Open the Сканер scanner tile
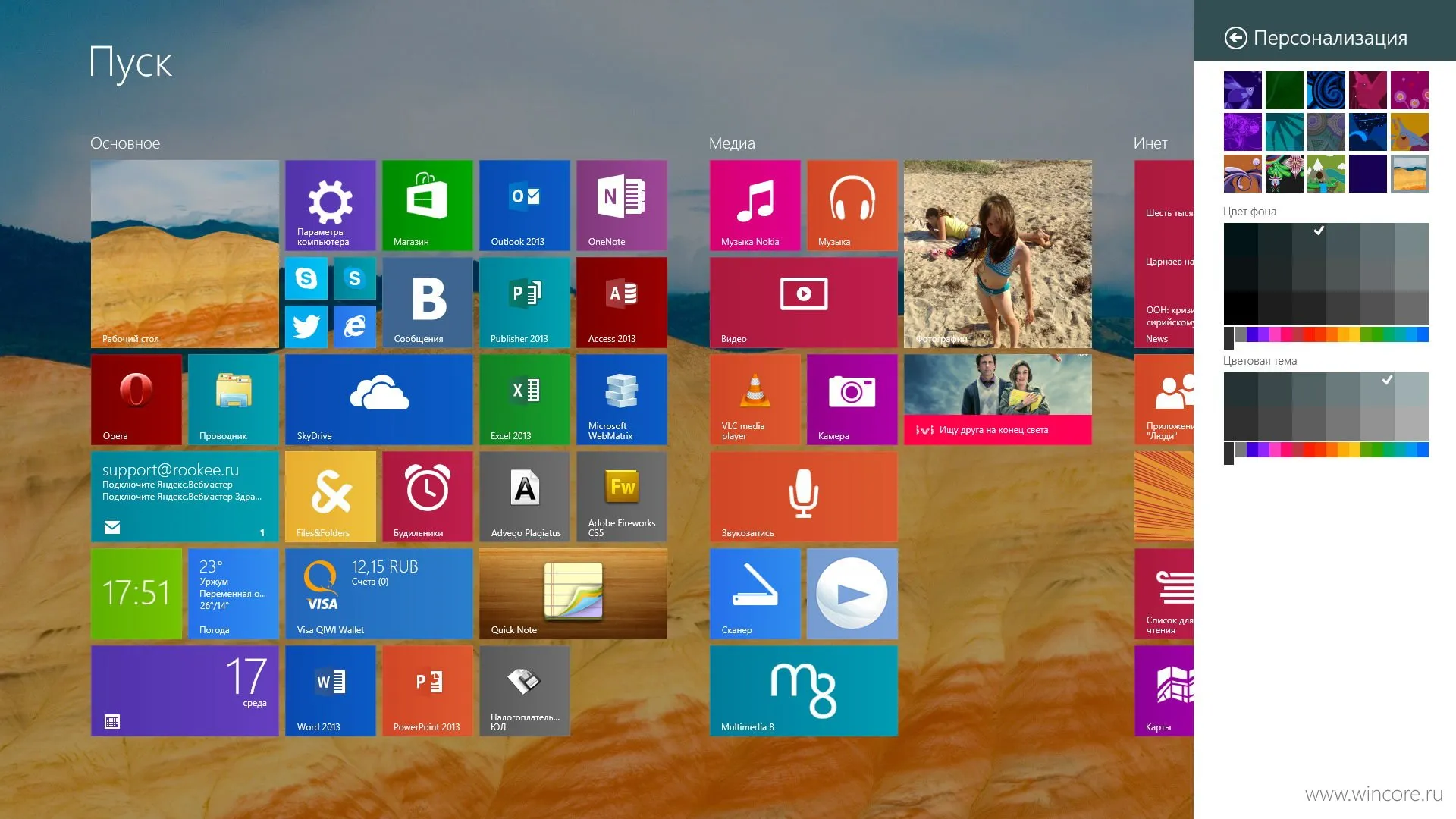This screenshot has height=819, width=1456. click(755, 593)
